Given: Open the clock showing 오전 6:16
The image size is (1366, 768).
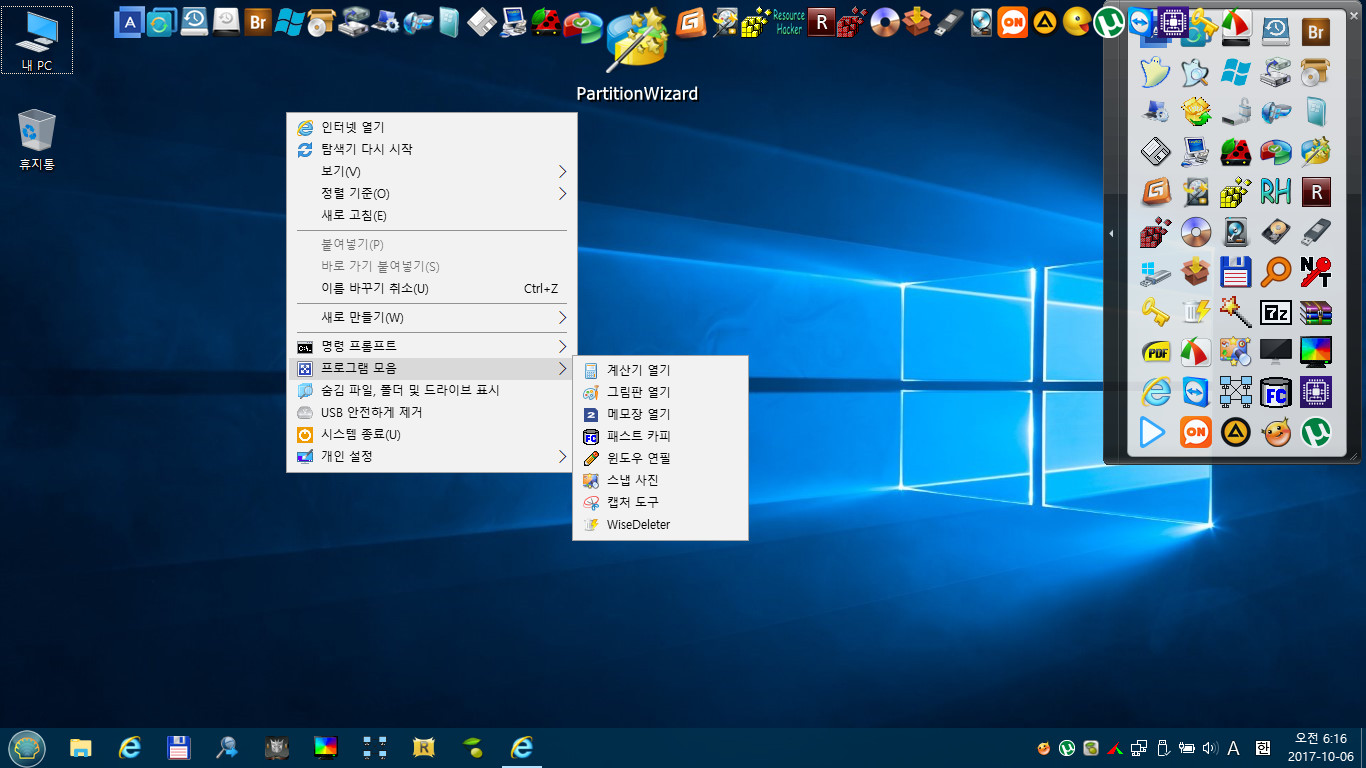Looking at the screenshot, I should (1321, 747).
